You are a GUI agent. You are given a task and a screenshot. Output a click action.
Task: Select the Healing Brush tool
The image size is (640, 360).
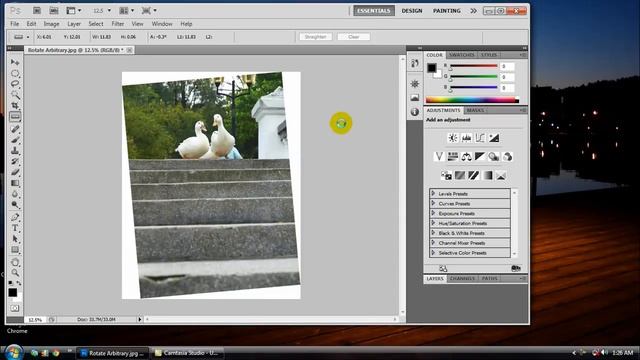click(15, 129)
